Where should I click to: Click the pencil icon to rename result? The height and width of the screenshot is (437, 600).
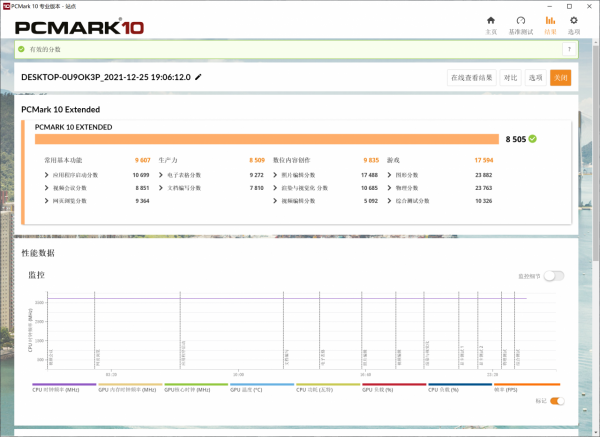pos(198,77)
